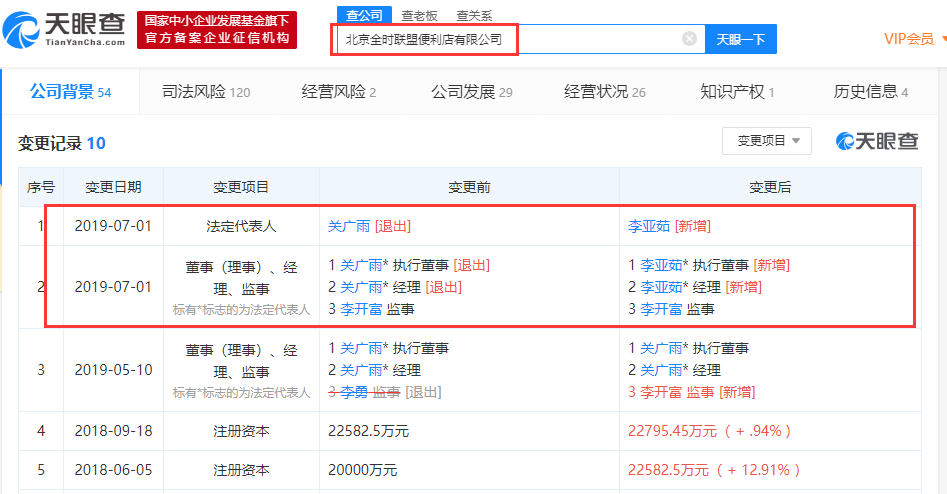Switch to the 查老板 search tab
The height and width of the screenshot is (494, 947).
419,16
